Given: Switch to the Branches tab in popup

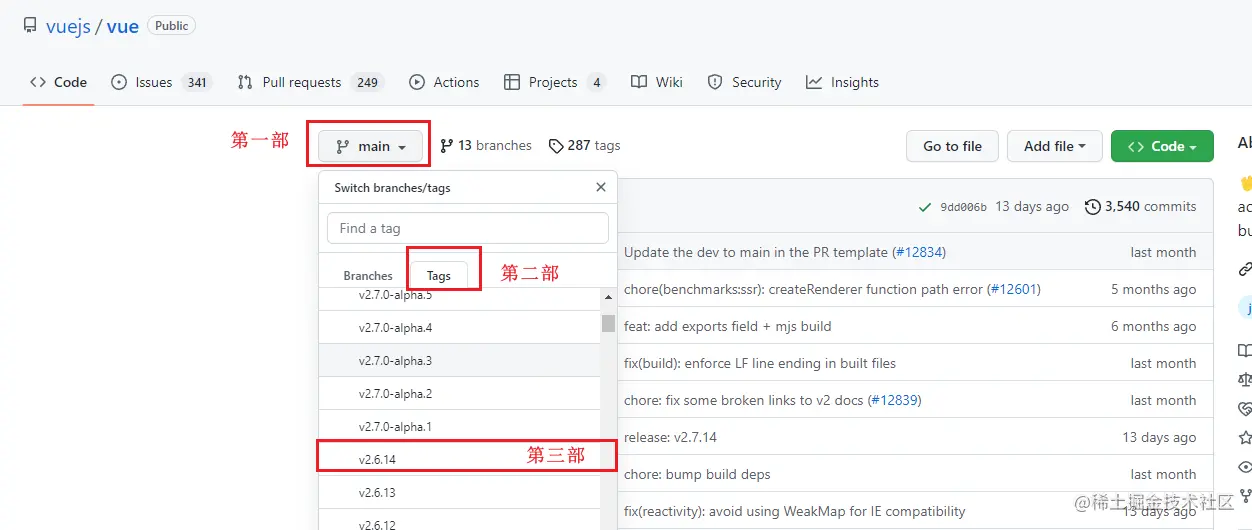Looking at the screenshot, I should tap(368, 275).
